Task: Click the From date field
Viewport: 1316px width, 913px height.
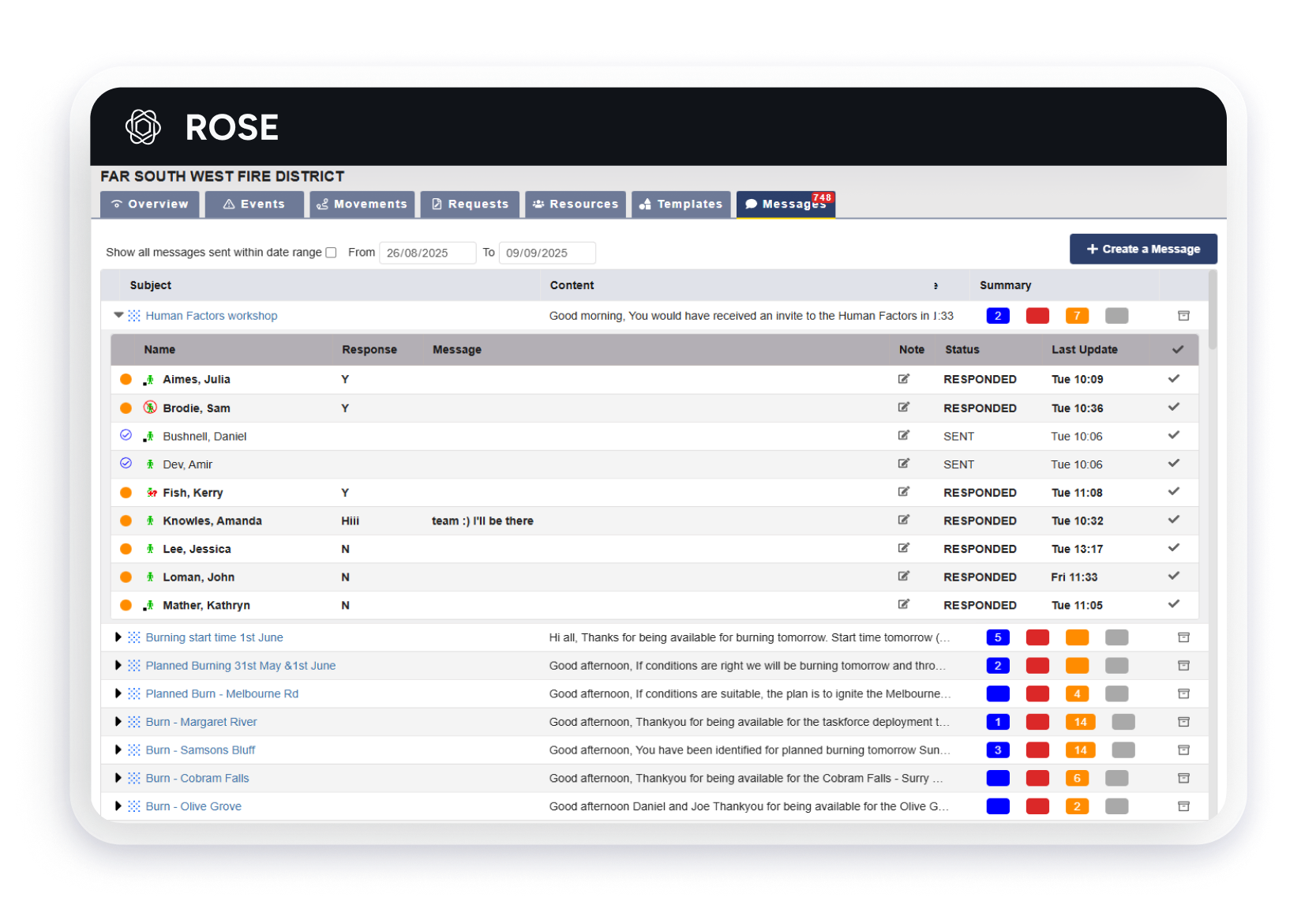Action: (427, 253)
